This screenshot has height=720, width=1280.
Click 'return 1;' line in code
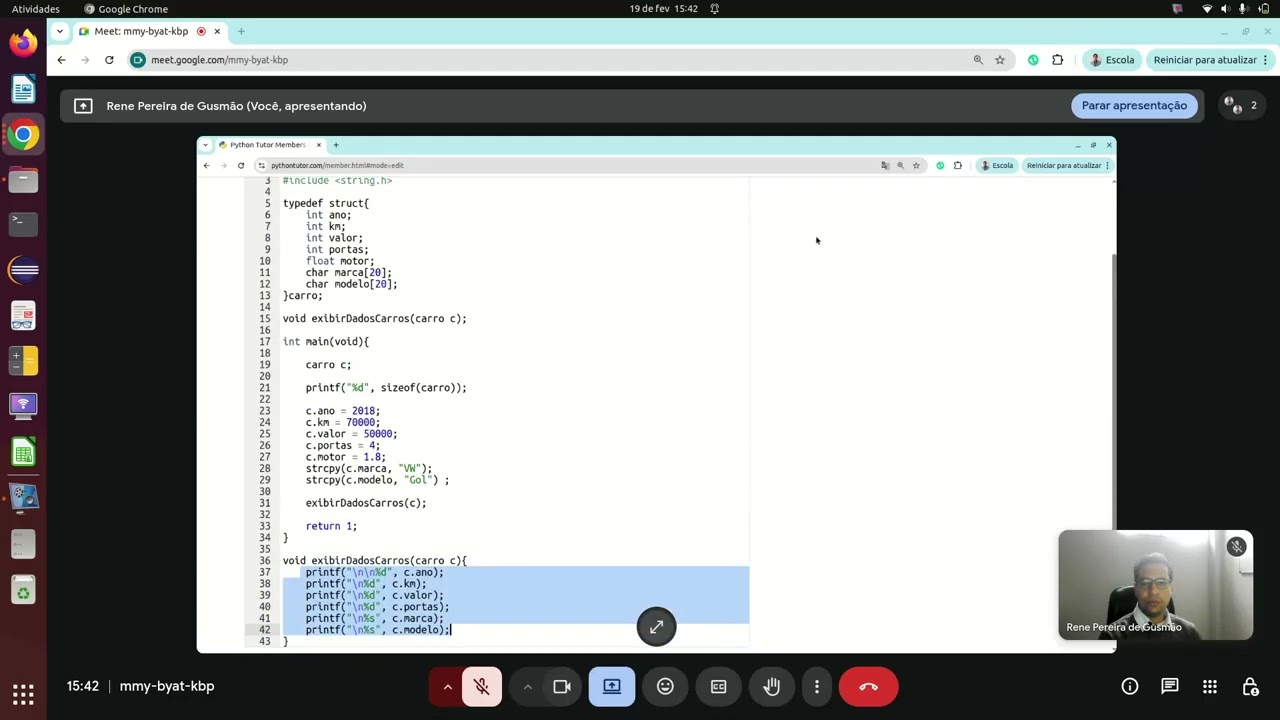coord(331,526)
